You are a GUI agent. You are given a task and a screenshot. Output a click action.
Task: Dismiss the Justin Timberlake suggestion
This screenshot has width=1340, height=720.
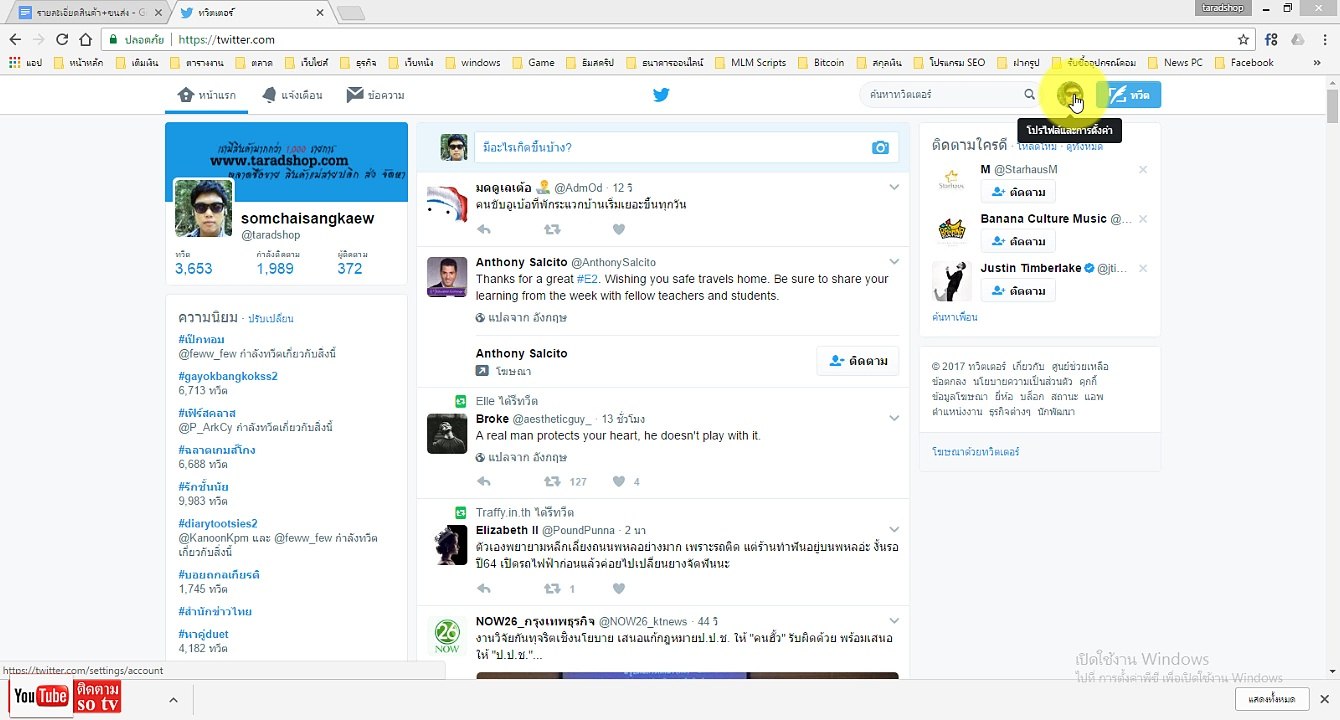1143,268
